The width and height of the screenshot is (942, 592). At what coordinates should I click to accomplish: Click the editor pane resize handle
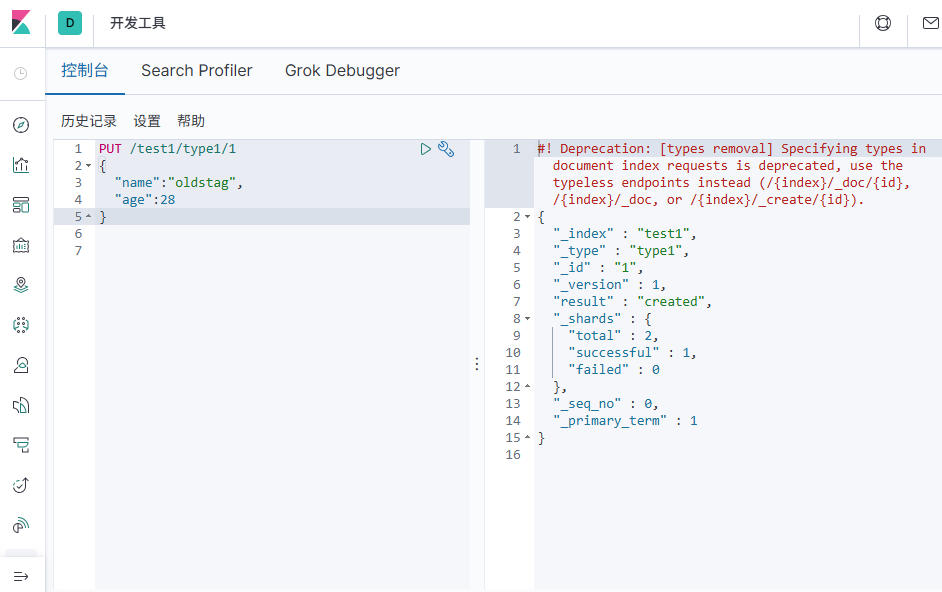pyautogui.click(x=477, y=364)
